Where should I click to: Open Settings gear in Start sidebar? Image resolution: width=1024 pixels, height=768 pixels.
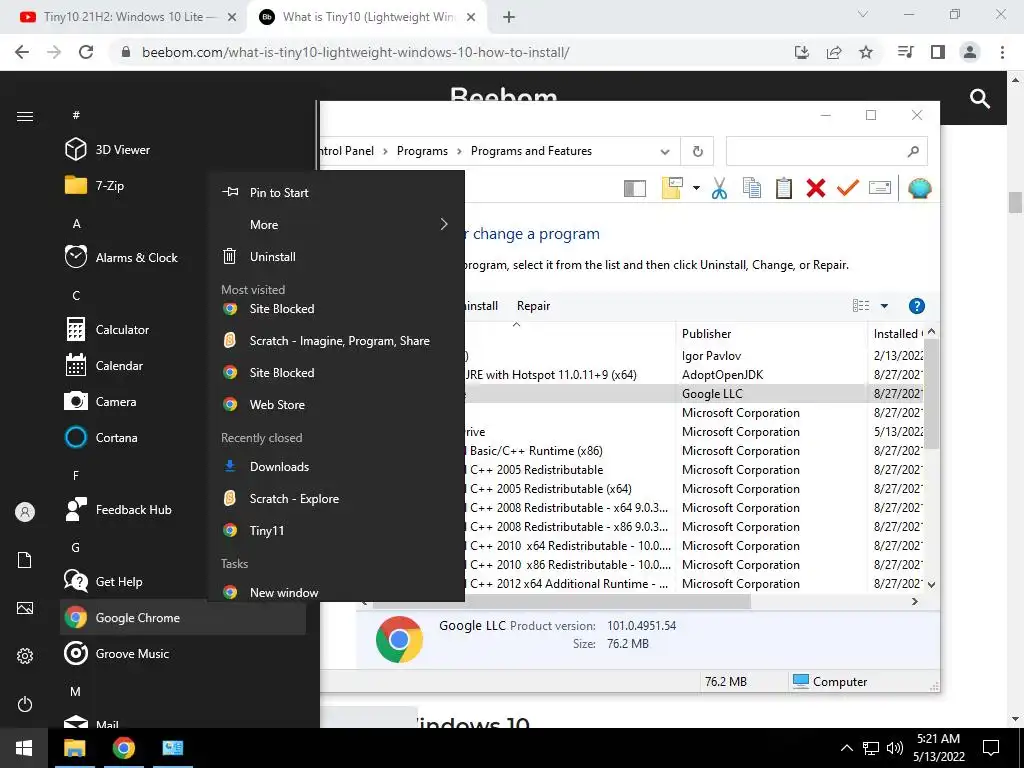(25, 656)
